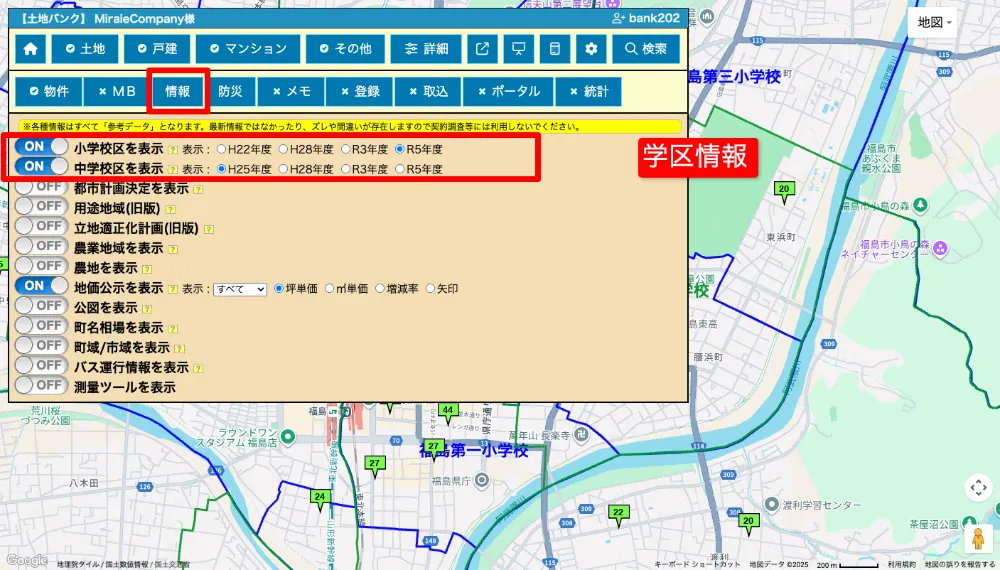The height and width of the screenshot is (570, 1000).
Task: Click the calculator icon button
Action: (x=555, y=49)
